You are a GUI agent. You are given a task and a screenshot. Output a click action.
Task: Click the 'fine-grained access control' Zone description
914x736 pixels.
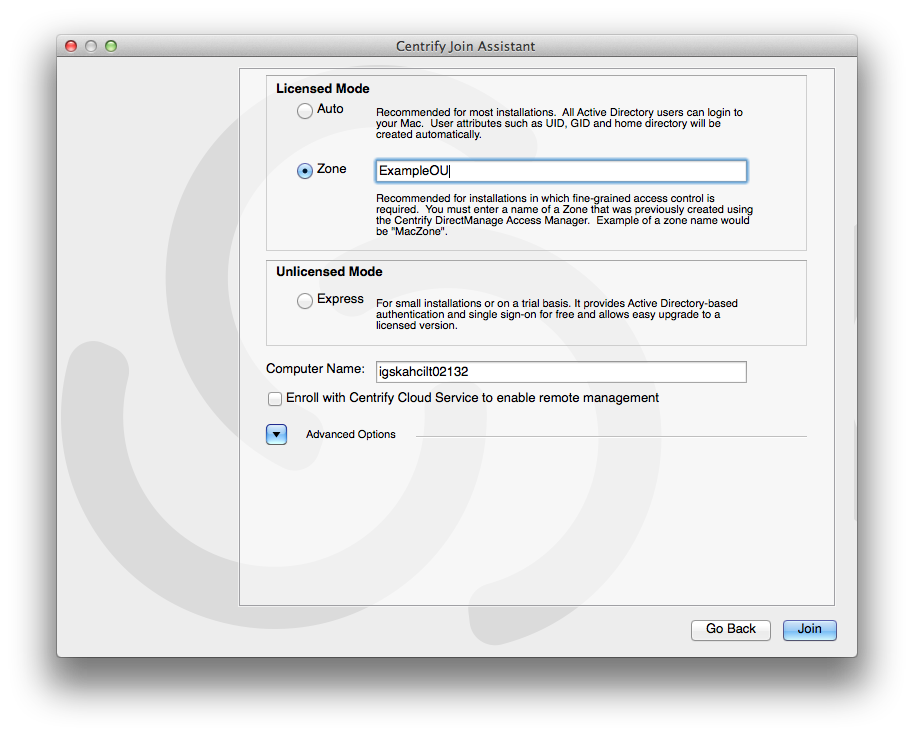(564, 214)
